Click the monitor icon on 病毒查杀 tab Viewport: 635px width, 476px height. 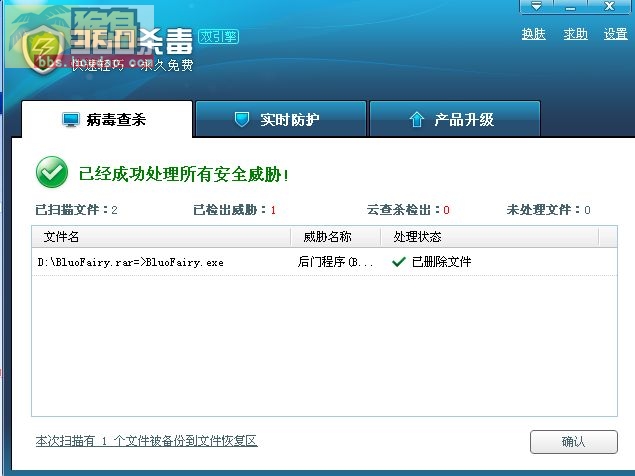coord(71,120)
